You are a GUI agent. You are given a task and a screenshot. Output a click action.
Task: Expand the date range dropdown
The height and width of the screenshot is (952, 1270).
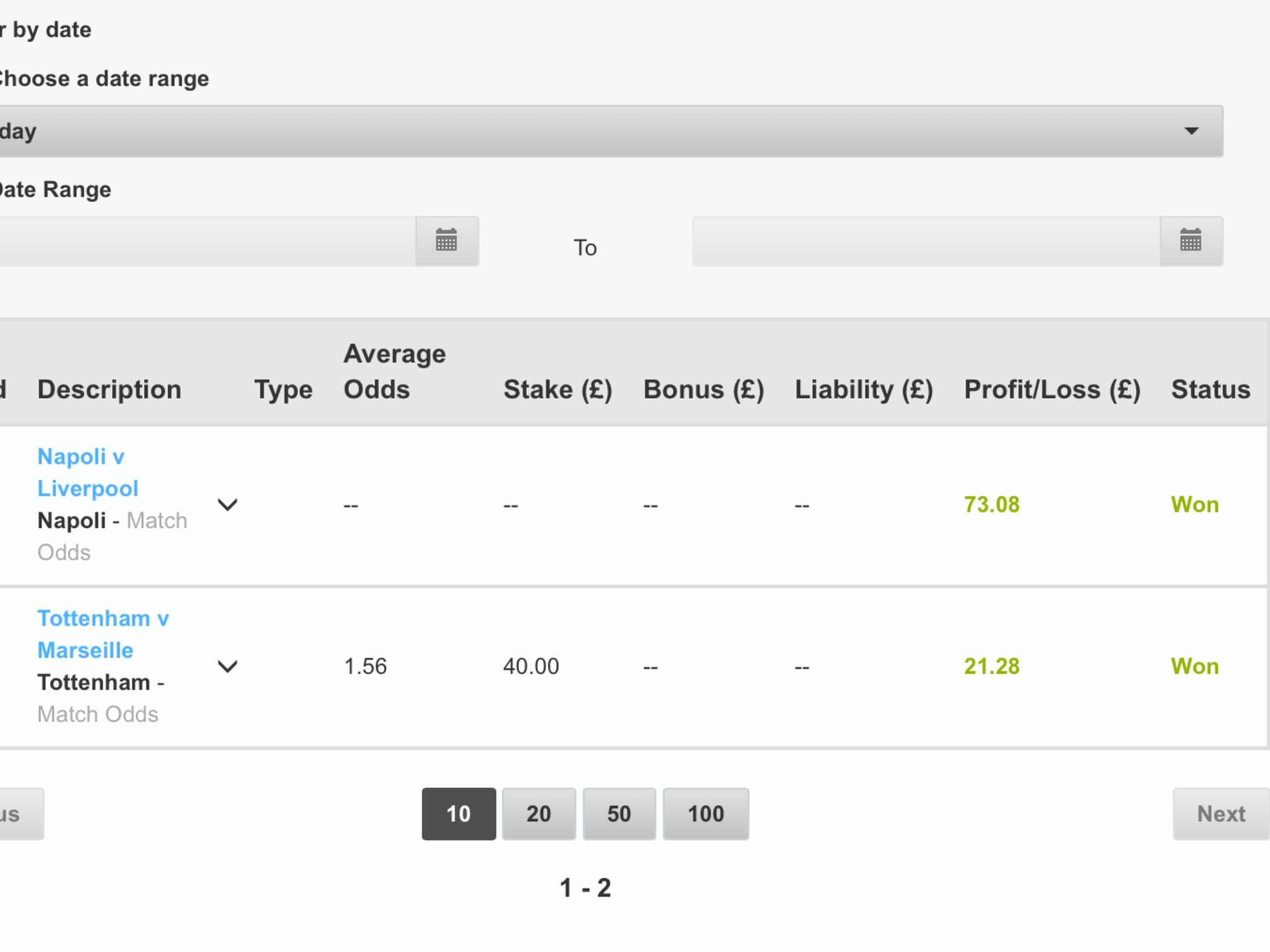pos(611,131)
